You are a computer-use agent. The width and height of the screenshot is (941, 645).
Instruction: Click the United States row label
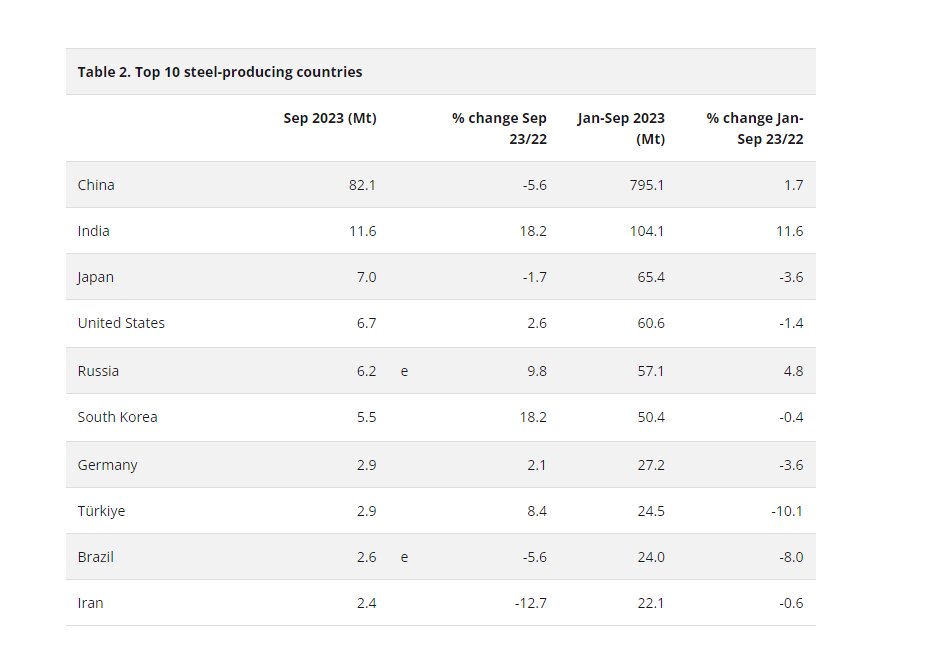(121, 323)
